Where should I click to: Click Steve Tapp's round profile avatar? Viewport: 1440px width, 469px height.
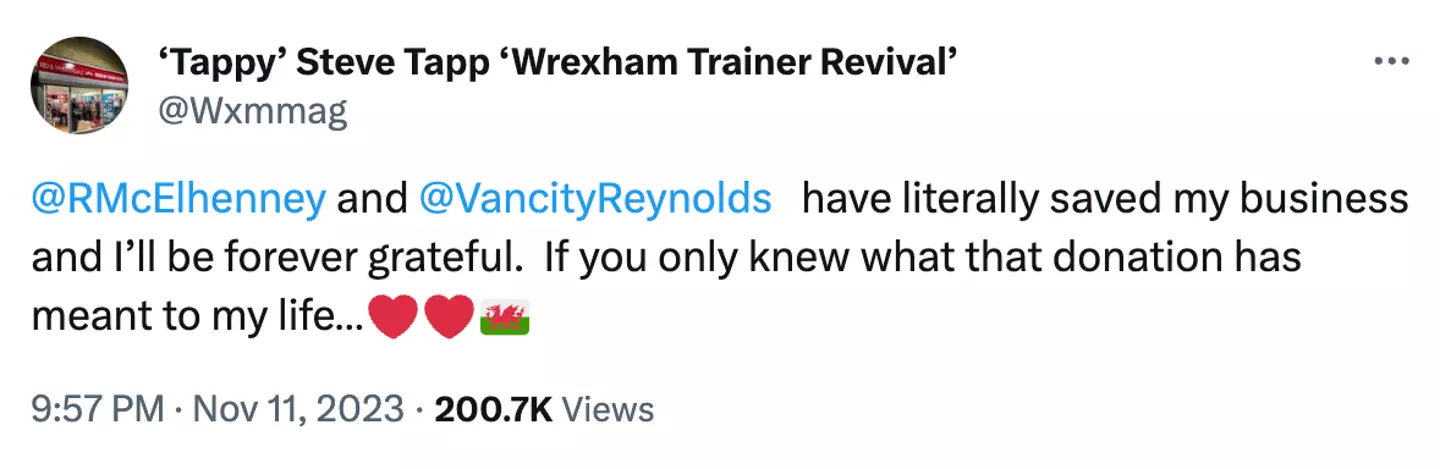point(79,86)
